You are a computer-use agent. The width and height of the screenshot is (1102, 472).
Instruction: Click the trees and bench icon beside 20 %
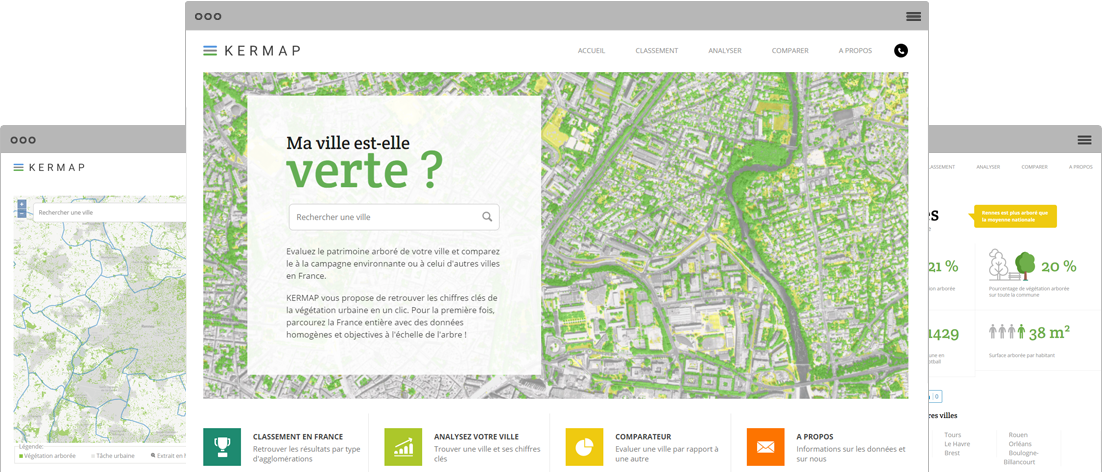click(1012, 265)
